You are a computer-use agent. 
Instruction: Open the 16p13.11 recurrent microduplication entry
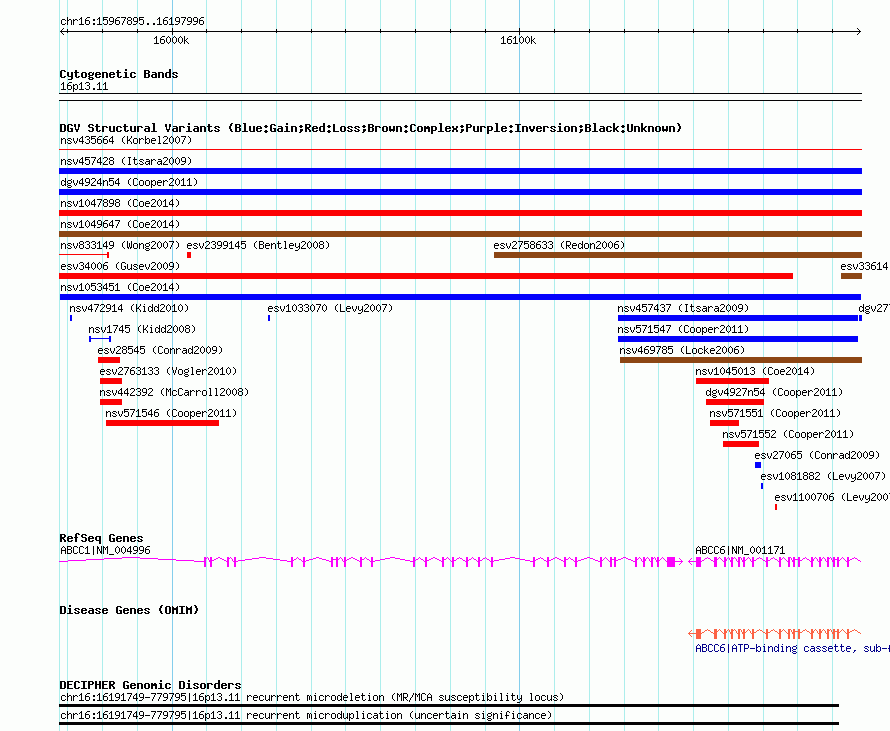coord(306,716)
